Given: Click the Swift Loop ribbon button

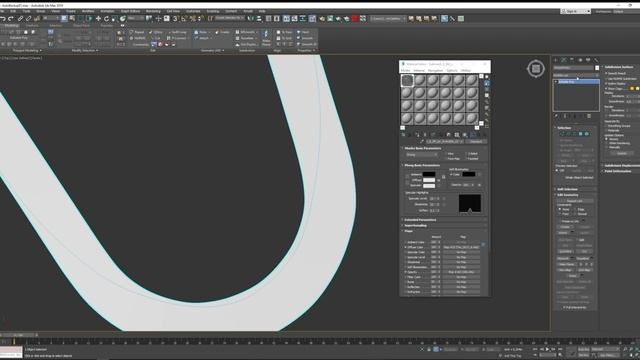Looking at the screenshot, I should [x=177, y=32].
